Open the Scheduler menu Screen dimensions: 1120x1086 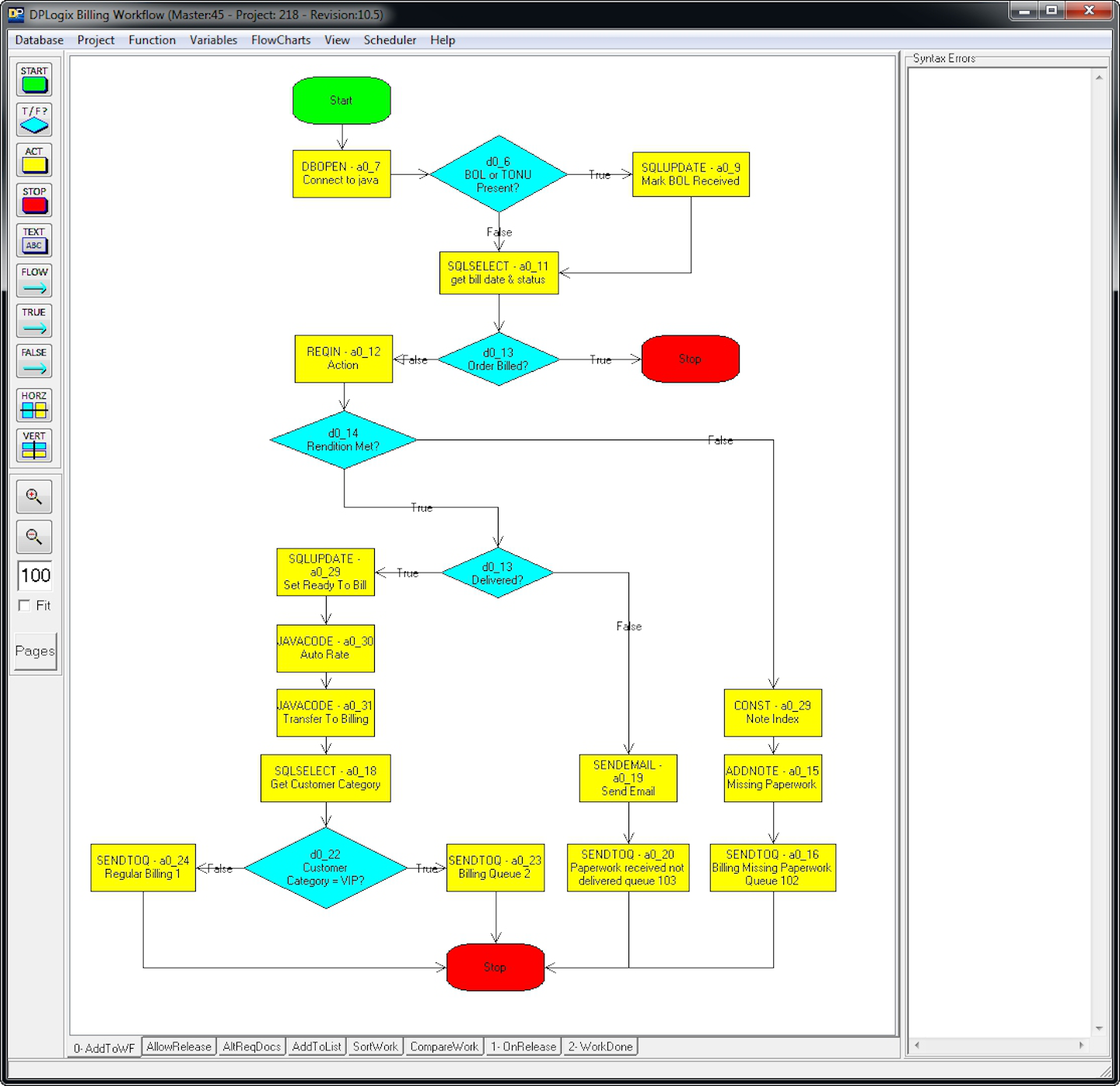(390, 40)
